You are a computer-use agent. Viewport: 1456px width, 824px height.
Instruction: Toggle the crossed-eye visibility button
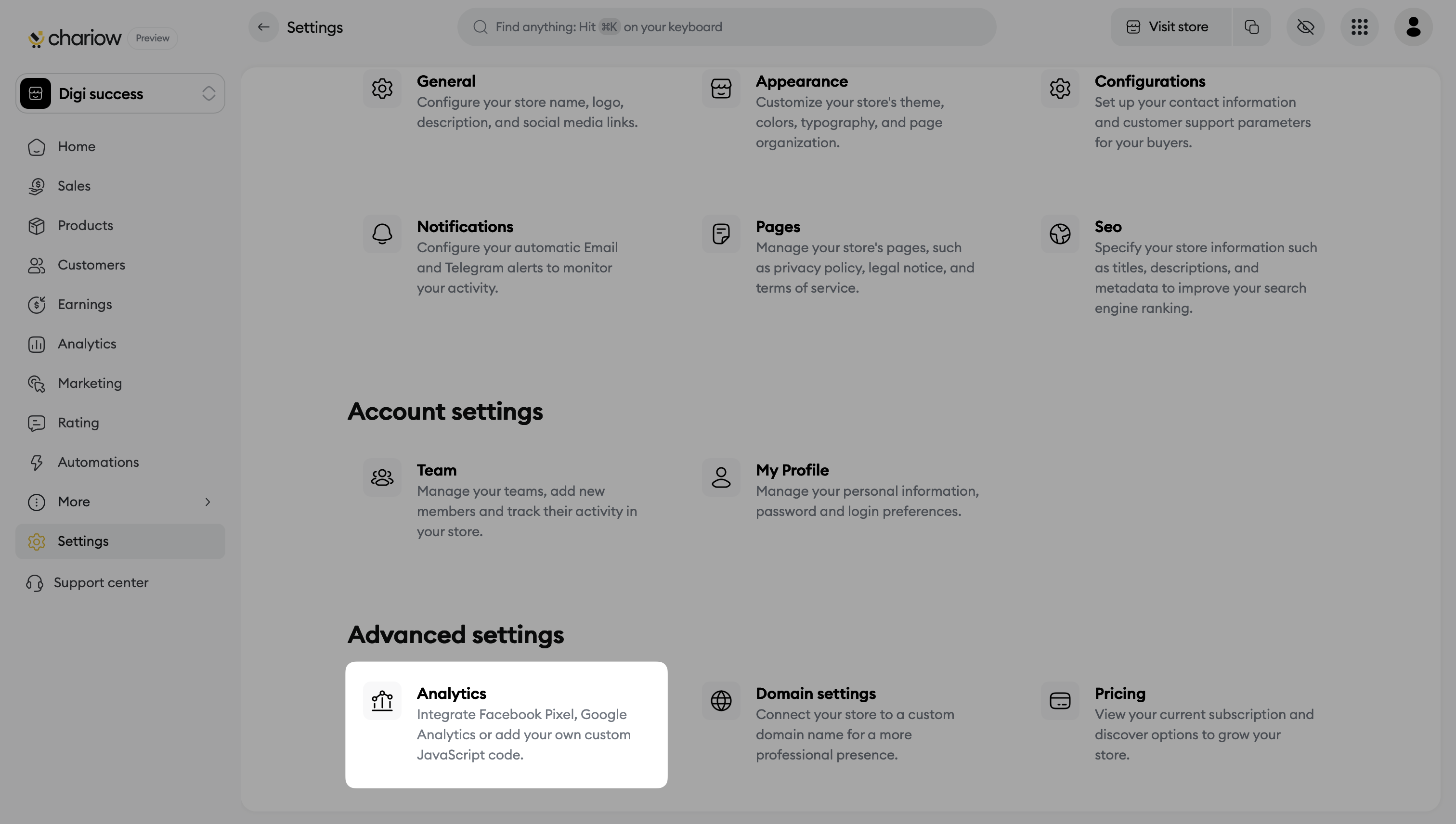pyautogui.click(x=1305, y=27)
